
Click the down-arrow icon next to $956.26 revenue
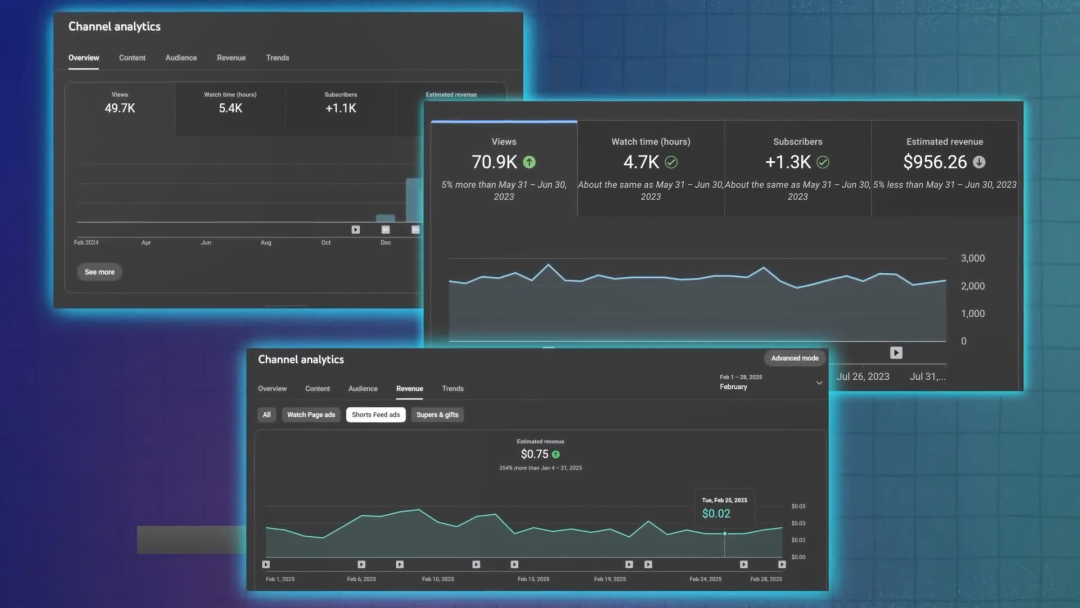[x=979, y=162]
